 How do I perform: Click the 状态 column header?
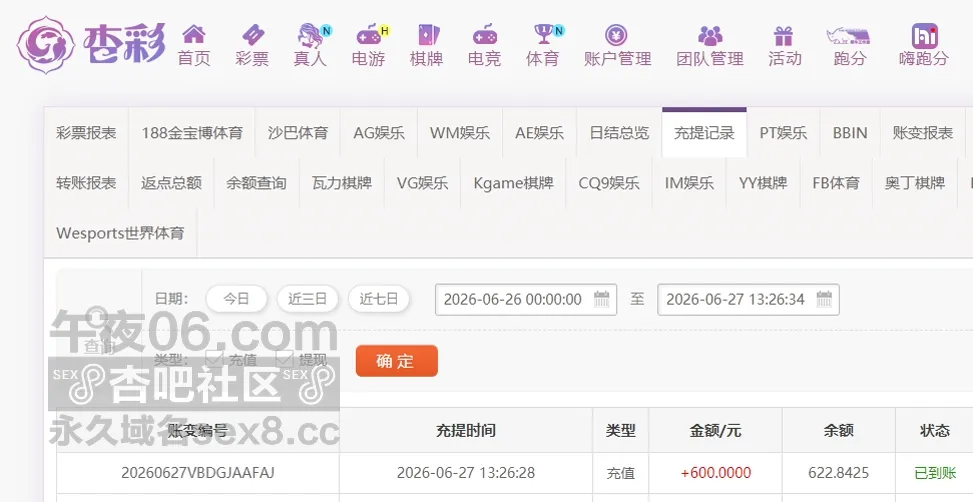pos(935,430)
